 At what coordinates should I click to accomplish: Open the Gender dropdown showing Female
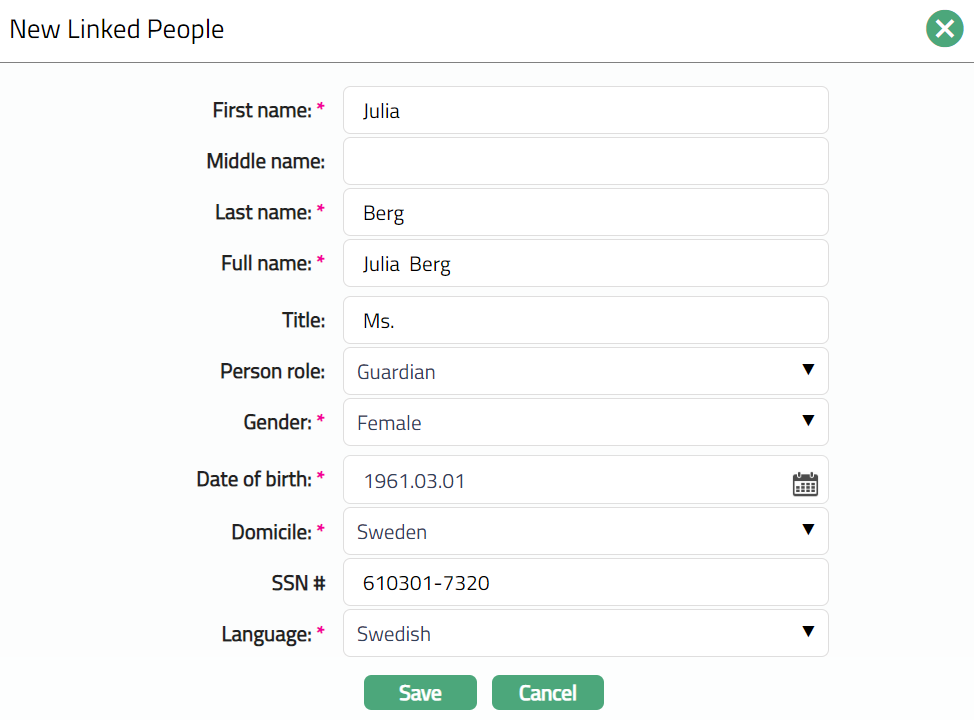coord(585,423)
